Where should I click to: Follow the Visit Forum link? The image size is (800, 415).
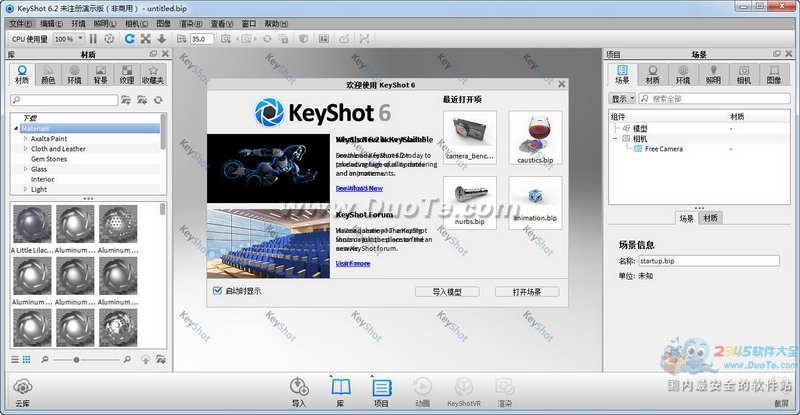point(353,263)
